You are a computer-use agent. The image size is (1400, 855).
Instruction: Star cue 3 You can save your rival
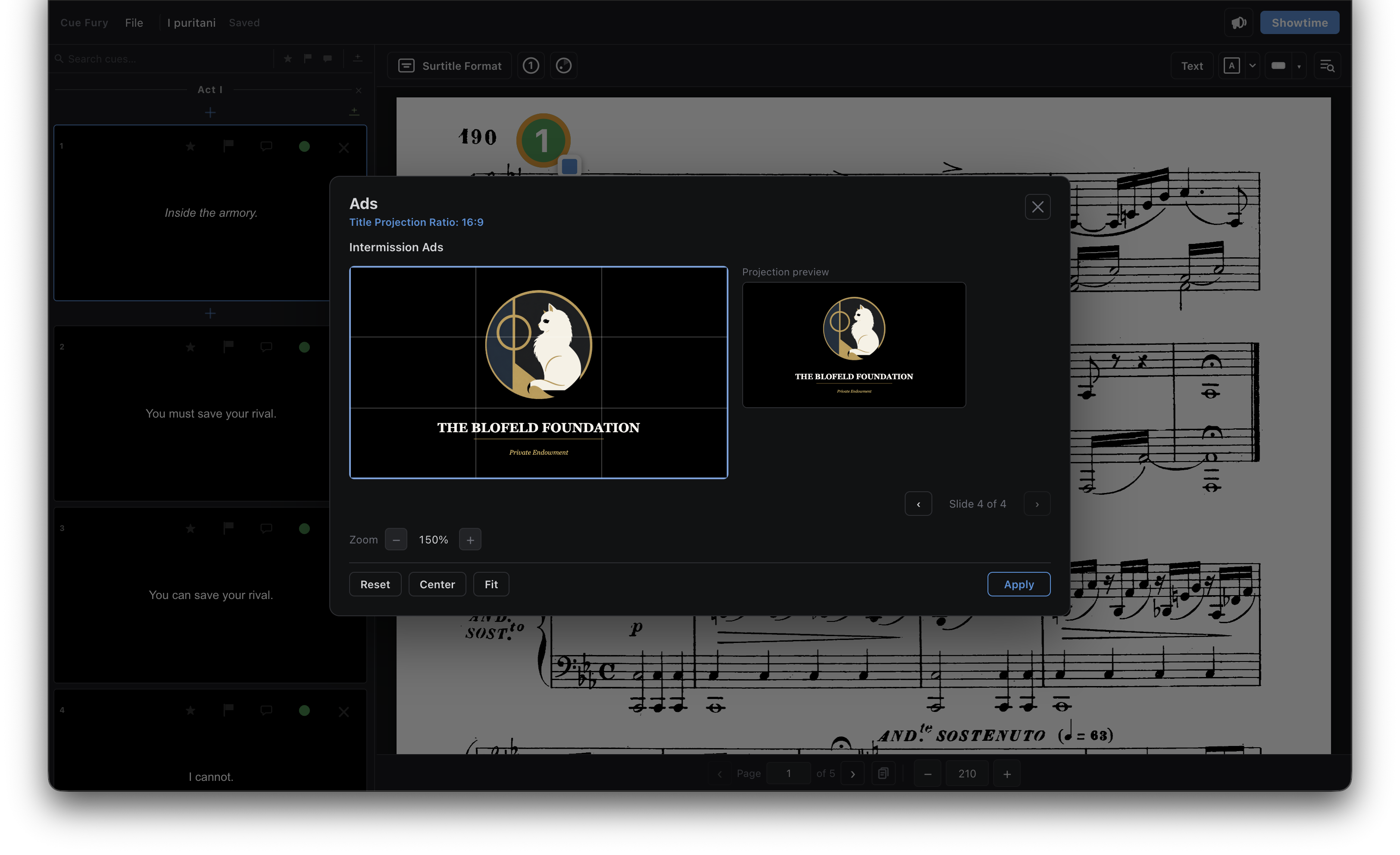click(191, 528)
